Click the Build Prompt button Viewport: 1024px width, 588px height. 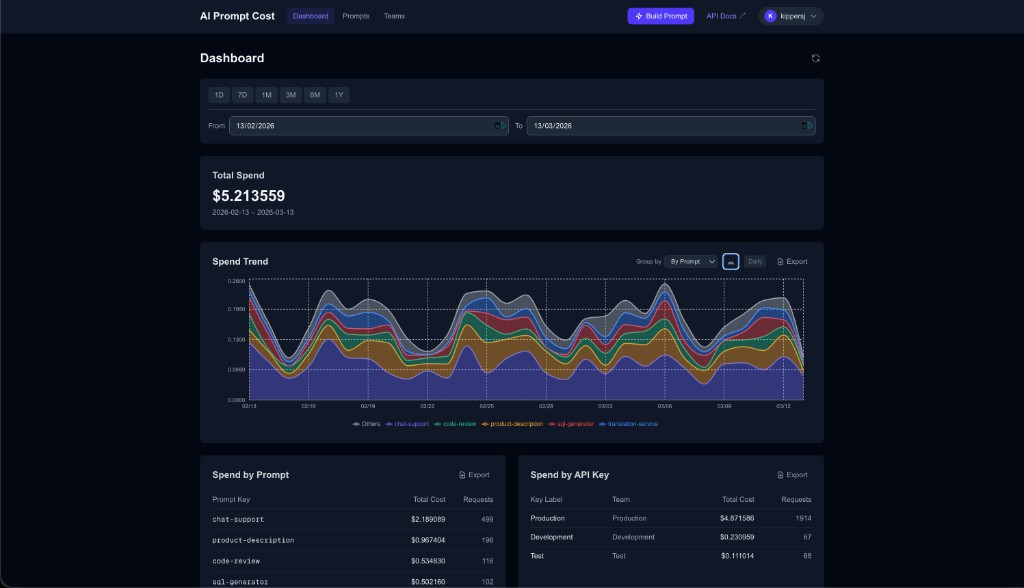click(x=660, y=15)
